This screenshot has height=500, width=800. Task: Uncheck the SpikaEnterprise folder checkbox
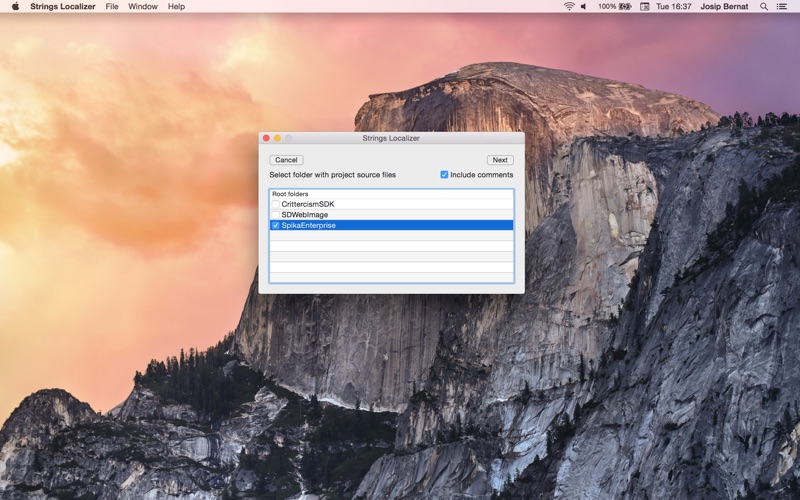(276, 226)
